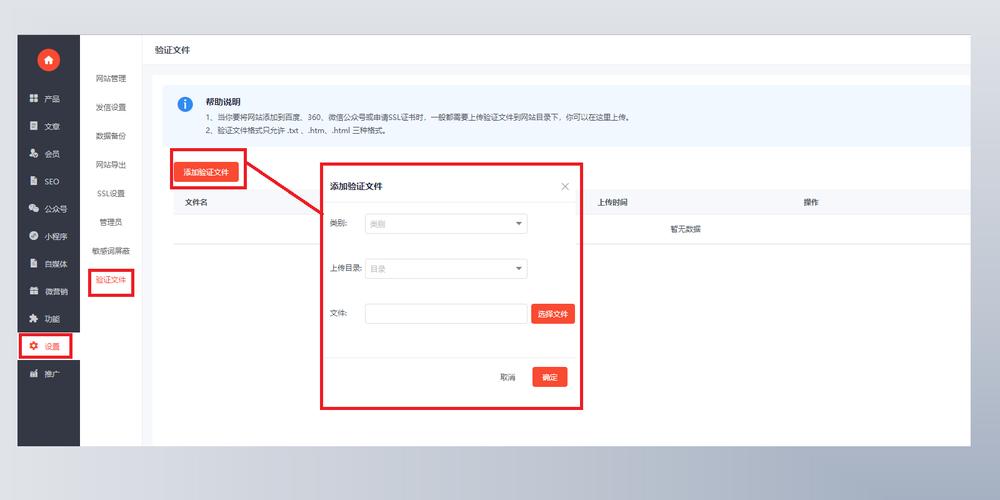This screenshot has width=1000, height=500.
Task: Click the 上传时间 column header
Action: (612, 202)
